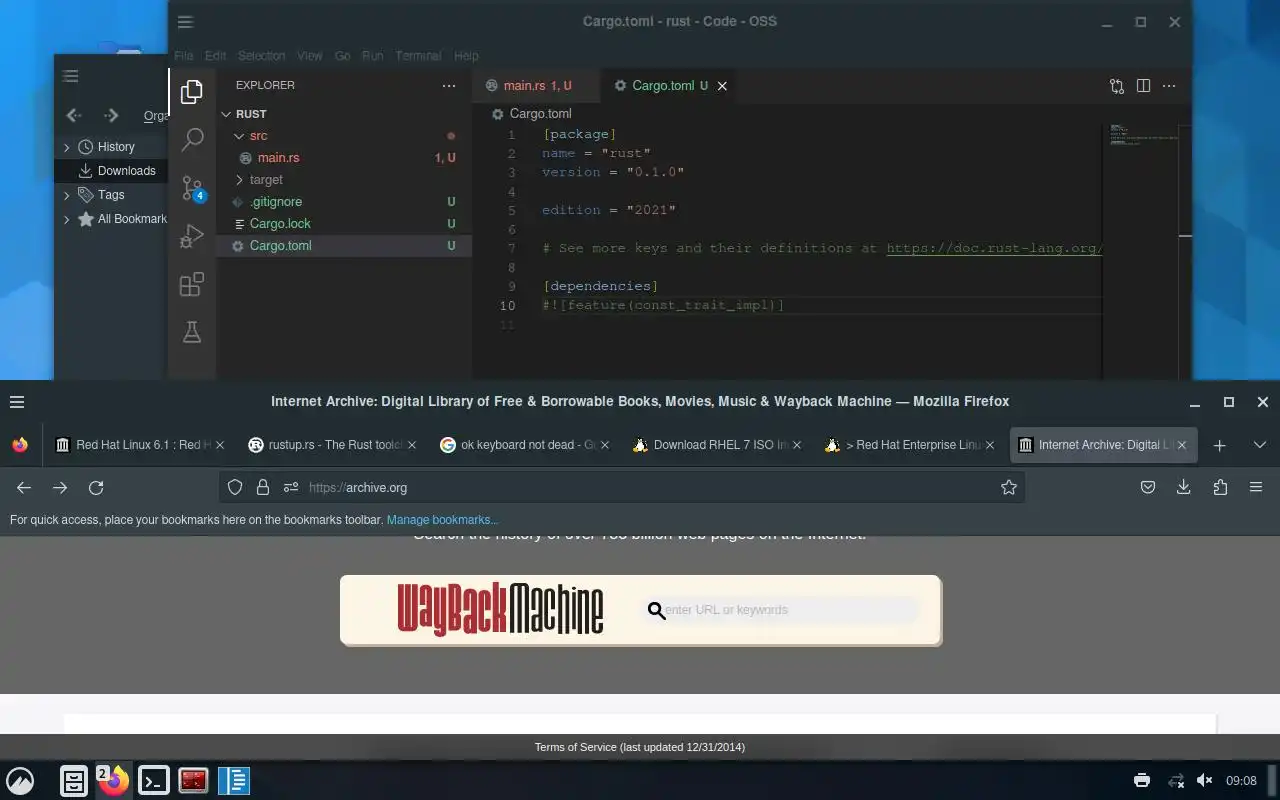Click the Explorer panel more actions ellipsis
The width and height of the screenshot is (1280, 800).
(x=449, y=86)
